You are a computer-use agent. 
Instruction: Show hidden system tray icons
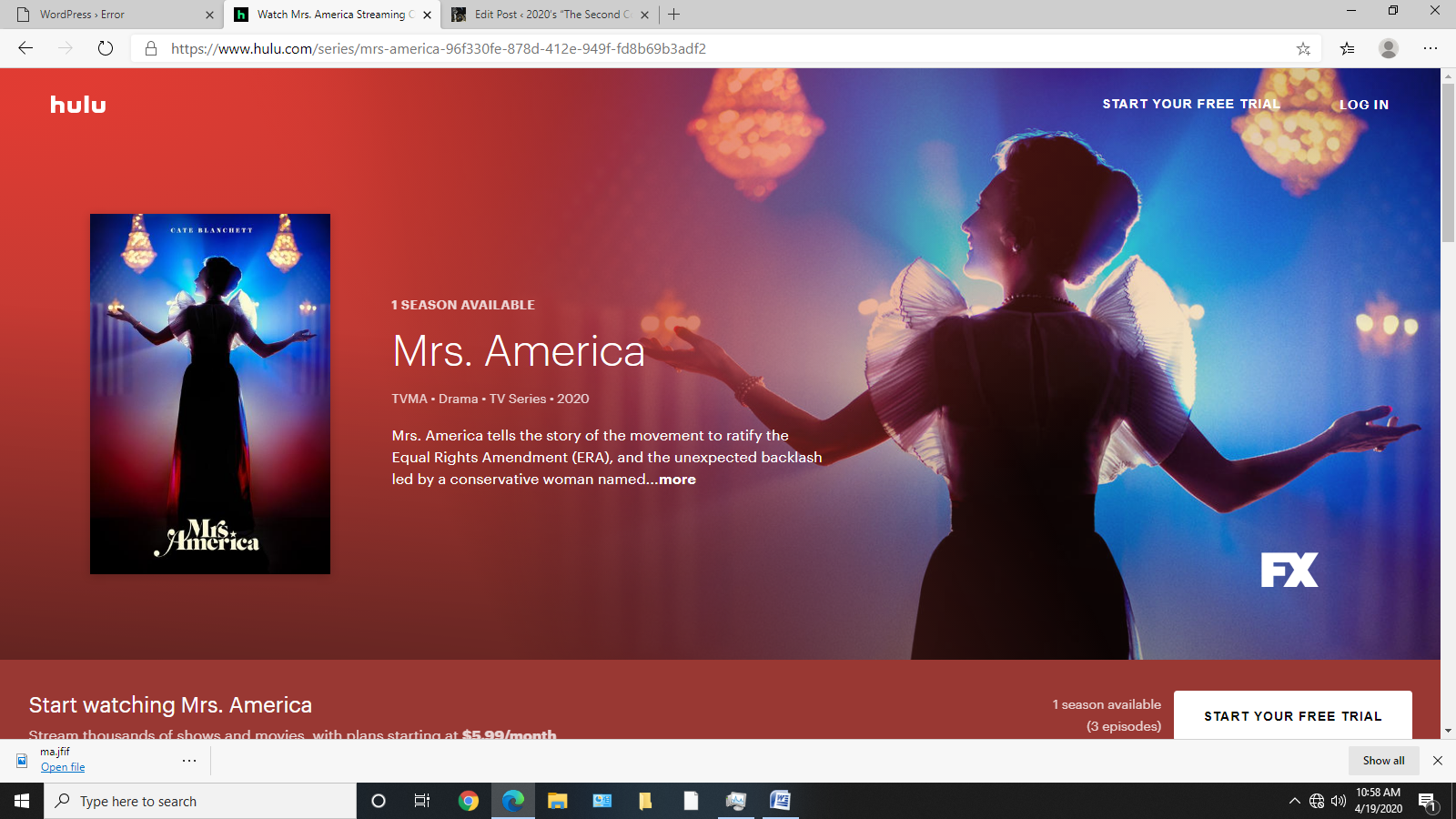pos(1294,801)
